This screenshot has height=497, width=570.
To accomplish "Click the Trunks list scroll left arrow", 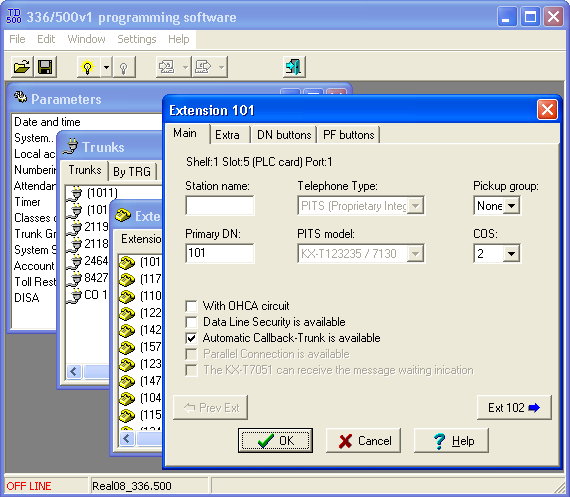I will tap(74, 372).
